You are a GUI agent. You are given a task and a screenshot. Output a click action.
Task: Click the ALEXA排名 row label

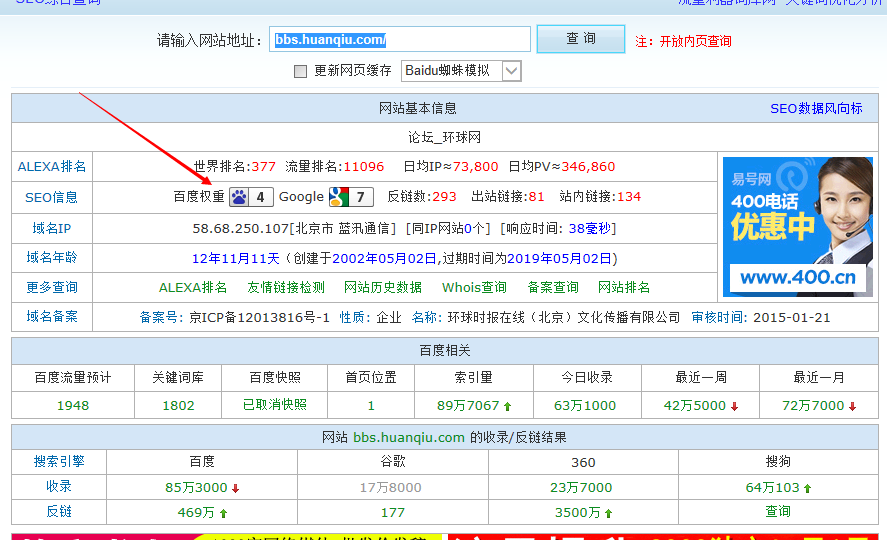pyautogui.click(x=52, y=167)
